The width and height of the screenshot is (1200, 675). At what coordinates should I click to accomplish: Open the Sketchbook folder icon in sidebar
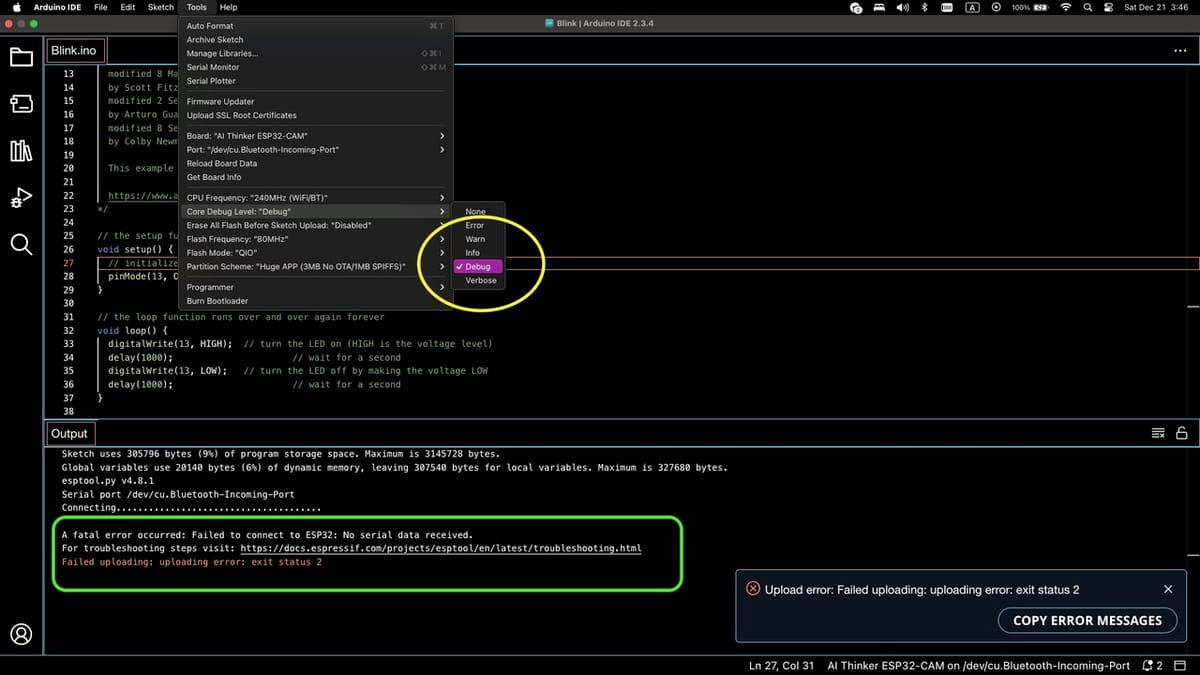coord(21,57)
